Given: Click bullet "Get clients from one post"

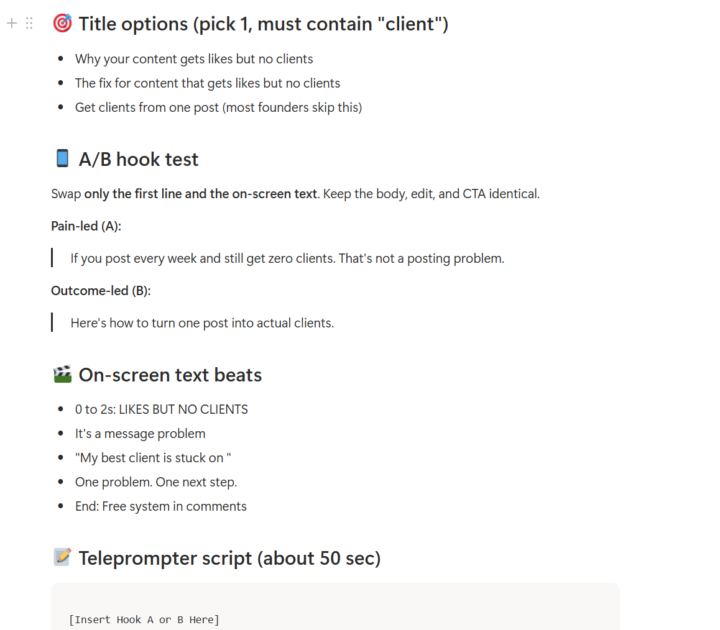Looking at the screenshot, I should (x=219, y=107).
